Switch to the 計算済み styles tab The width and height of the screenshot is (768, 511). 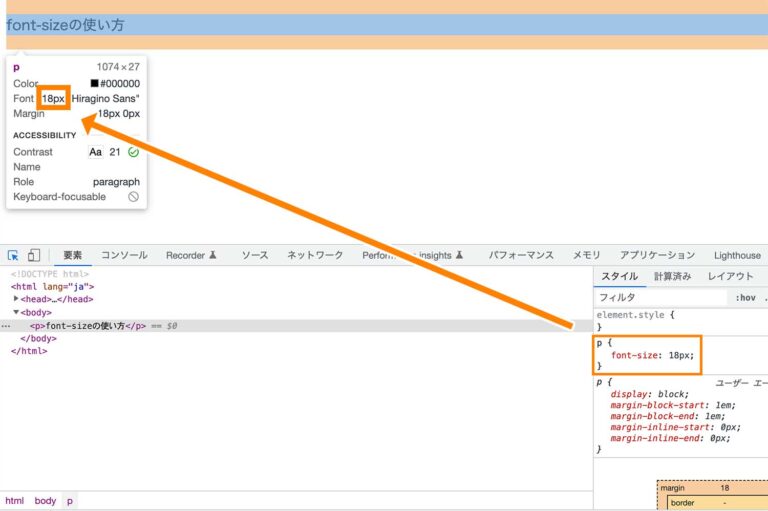(673, 276)
